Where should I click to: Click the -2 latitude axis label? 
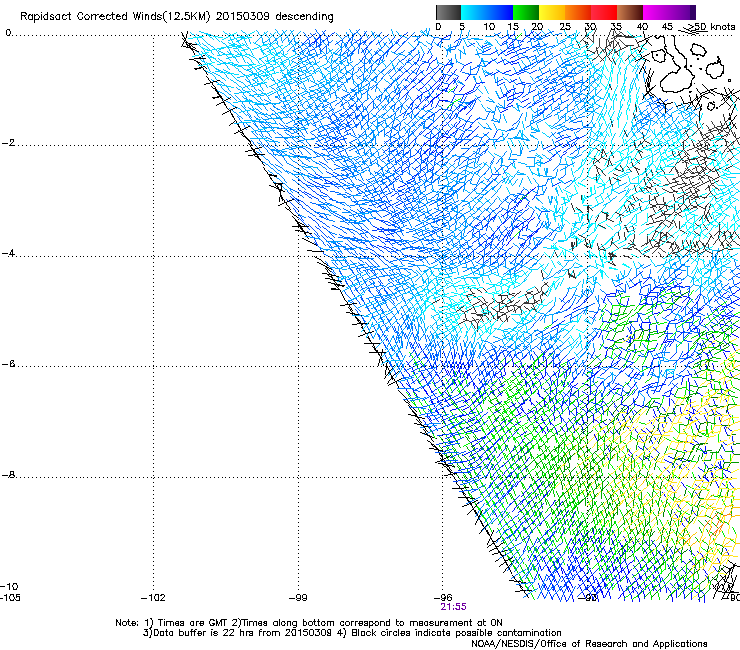coord(8,143)
